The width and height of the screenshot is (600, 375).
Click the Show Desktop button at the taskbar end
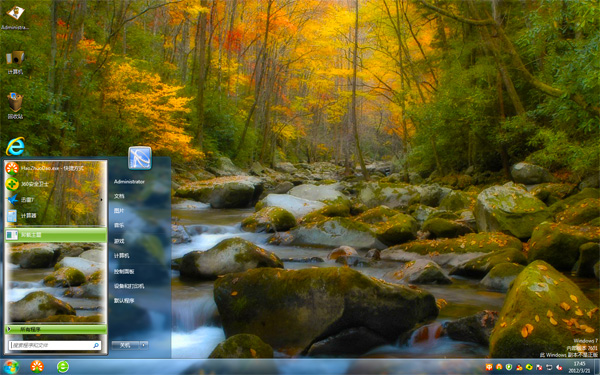pos(597,367)
